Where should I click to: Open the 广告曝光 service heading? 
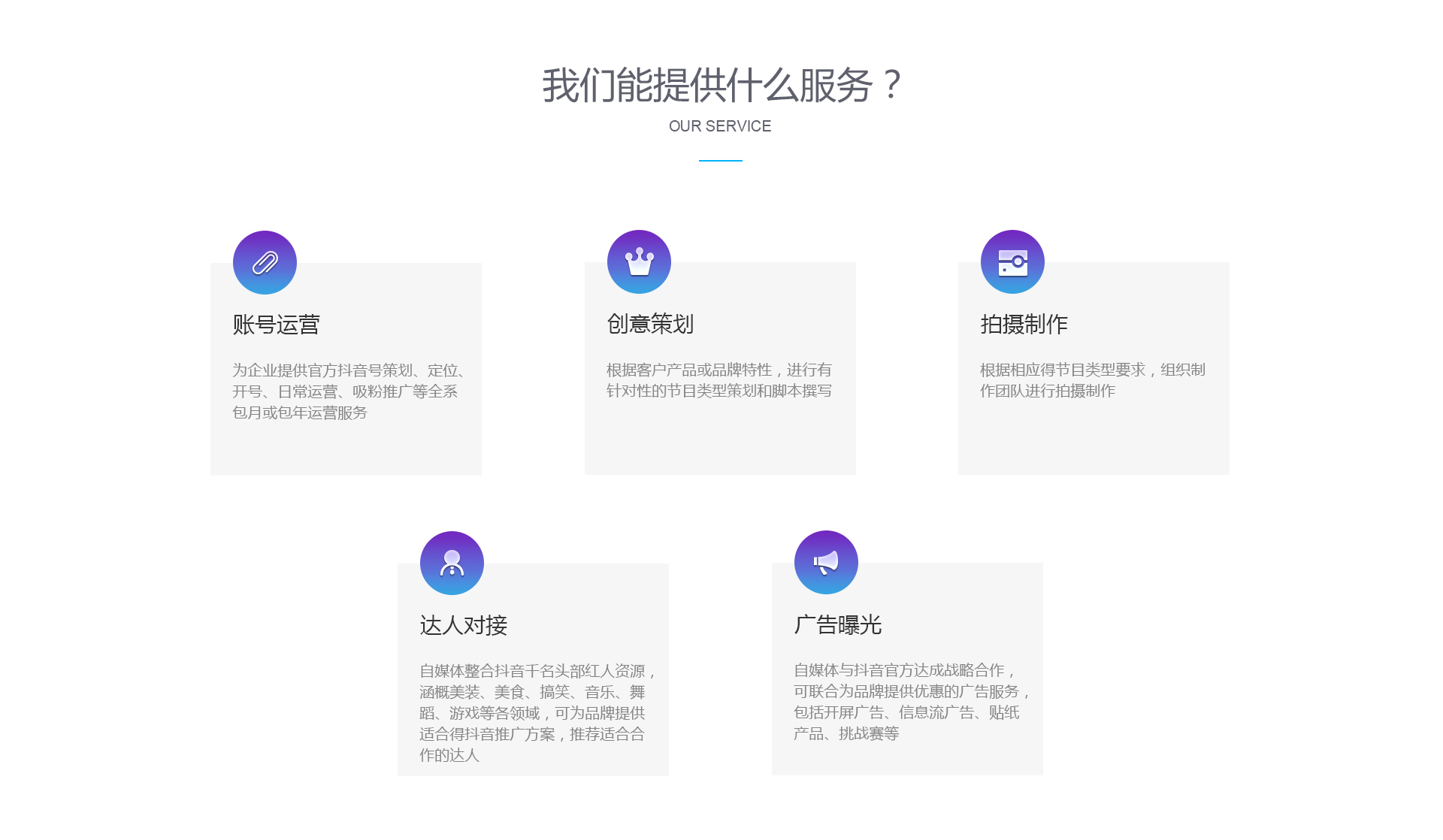tap(837, 624)
